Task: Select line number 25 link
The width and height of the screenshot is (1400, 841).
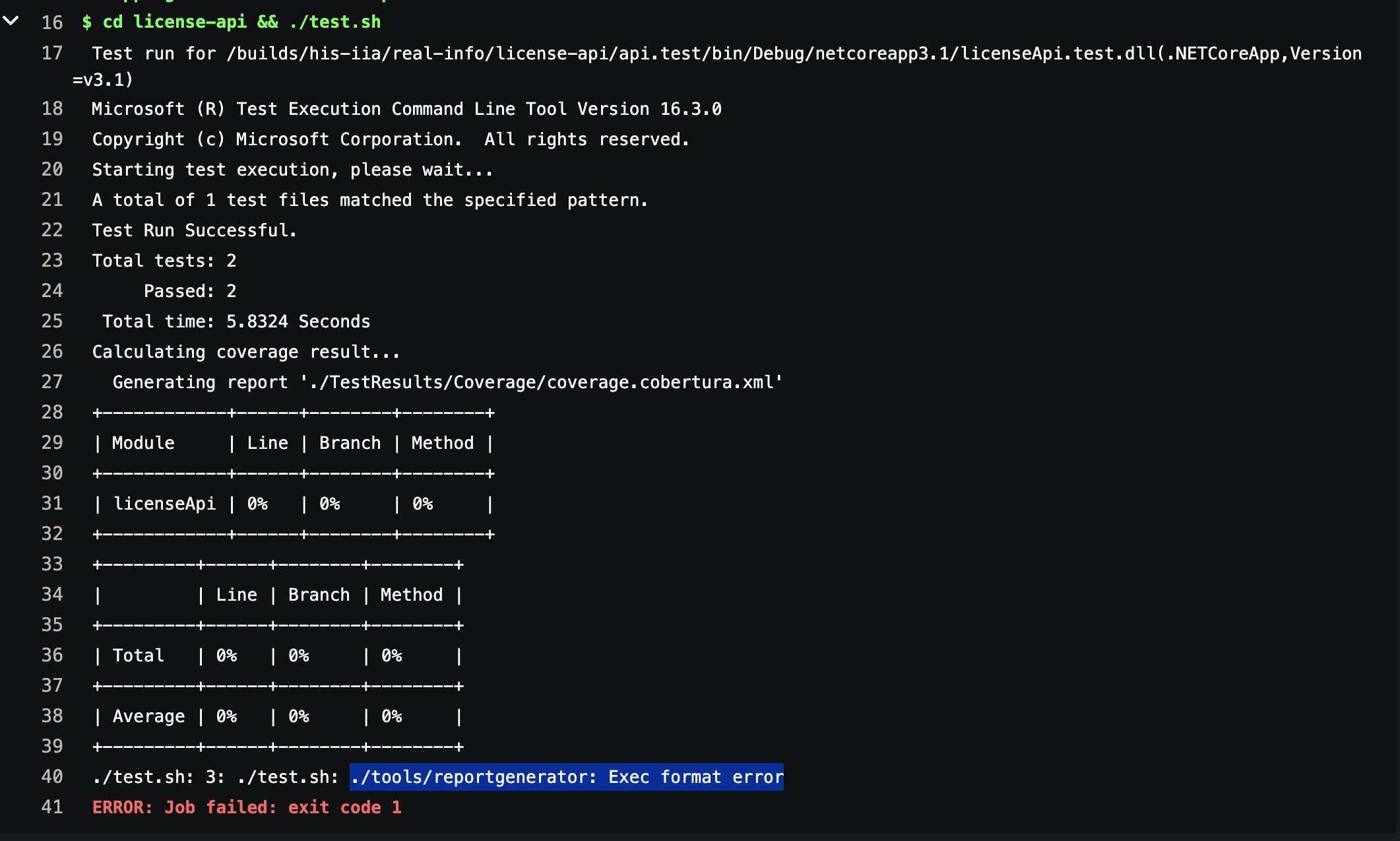Action: pos(52,321)
